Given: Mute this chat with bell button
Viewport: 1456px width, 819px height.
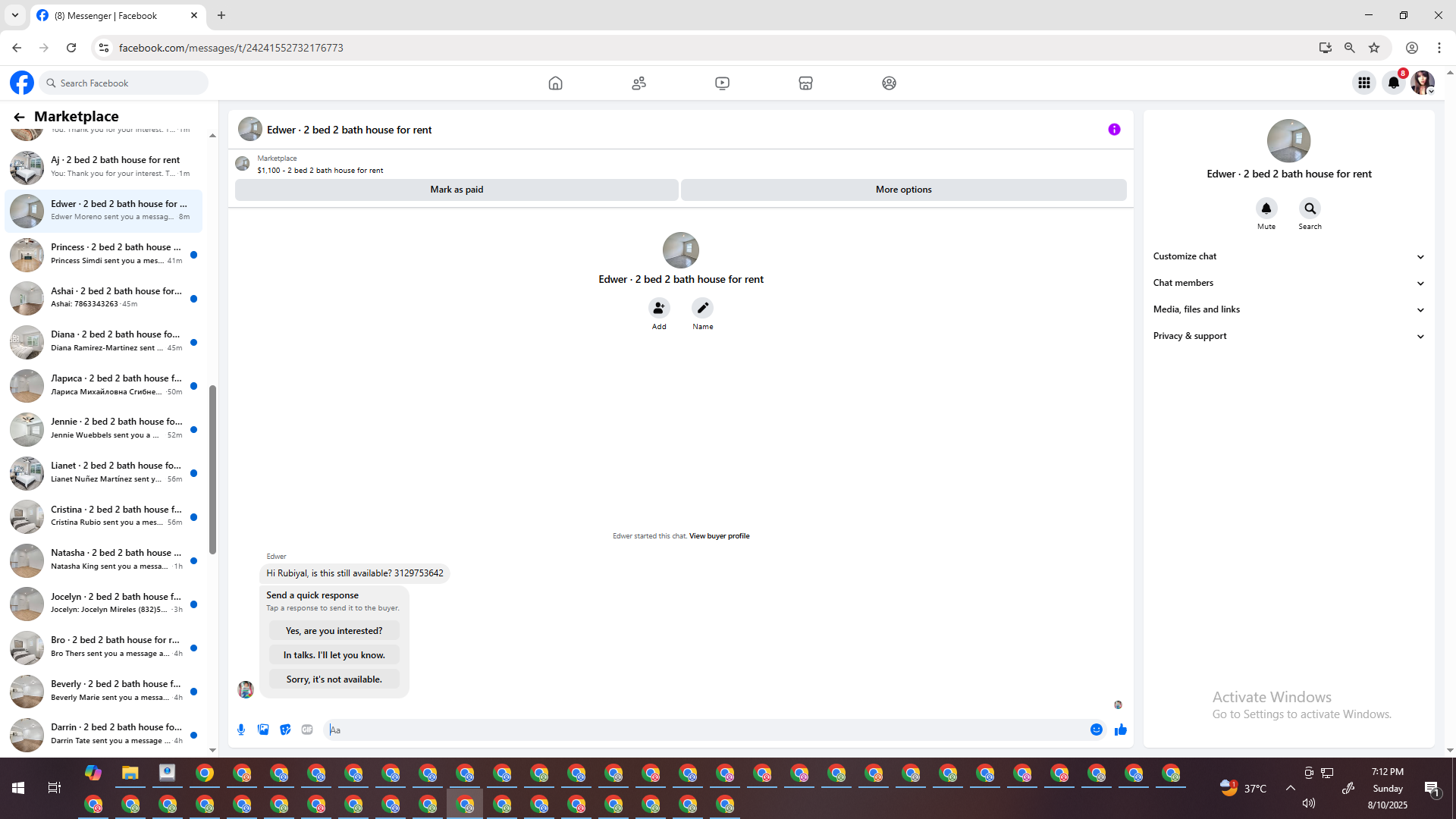Looking at the screenshot, I should coord(1266,209).
